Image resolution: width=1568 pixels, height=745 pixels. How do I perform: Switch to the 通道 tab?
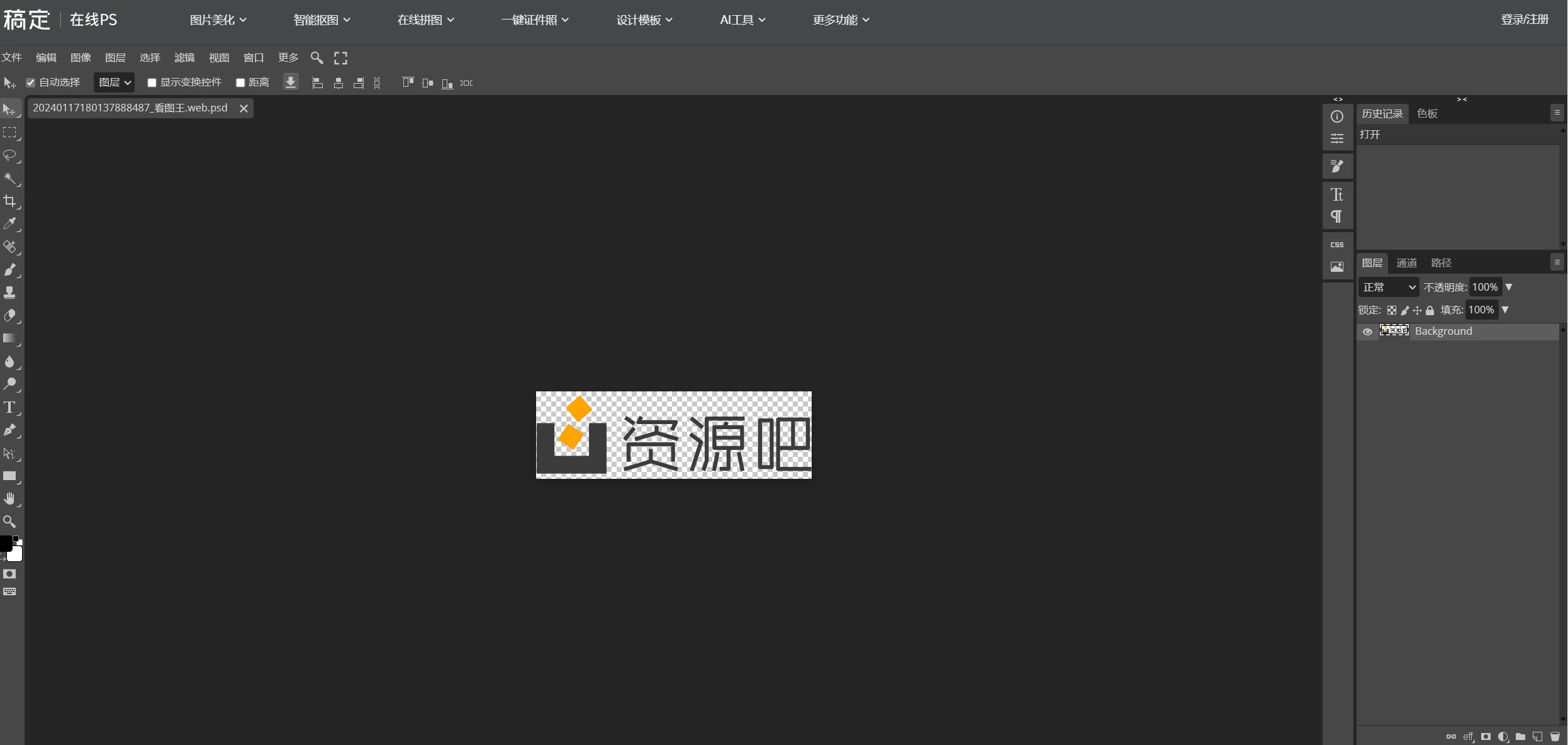pyautogui.click(x=1406, y=262)
